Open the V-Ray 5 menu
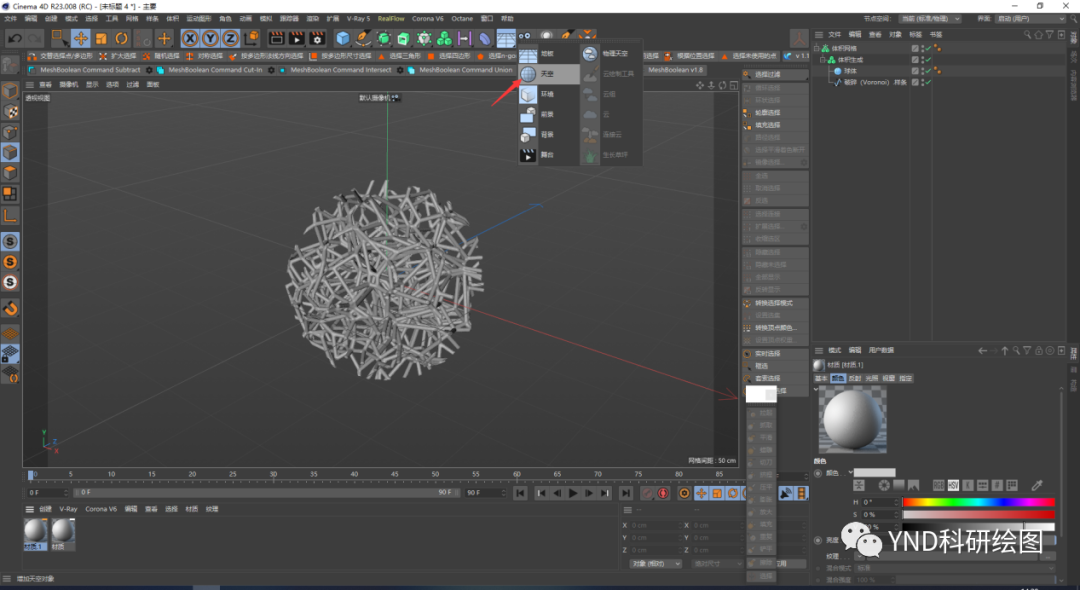1080x590 pixels. 358,19
